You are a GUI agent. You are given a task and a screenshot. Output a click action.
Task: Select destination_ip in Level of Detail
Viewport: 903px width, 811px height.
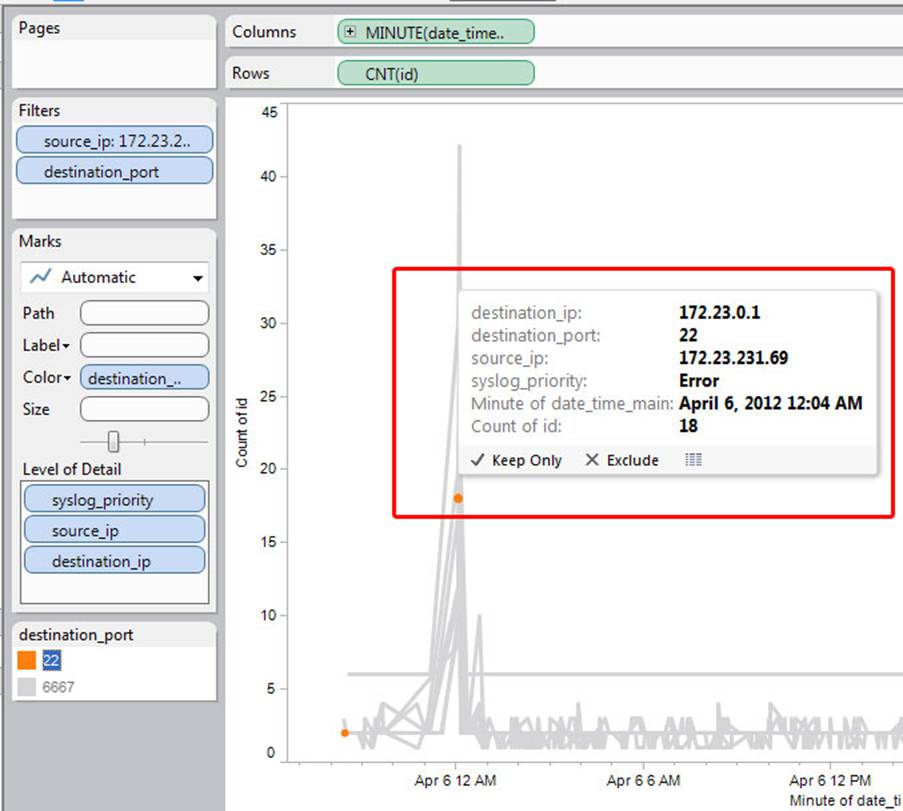click(115, 560)
